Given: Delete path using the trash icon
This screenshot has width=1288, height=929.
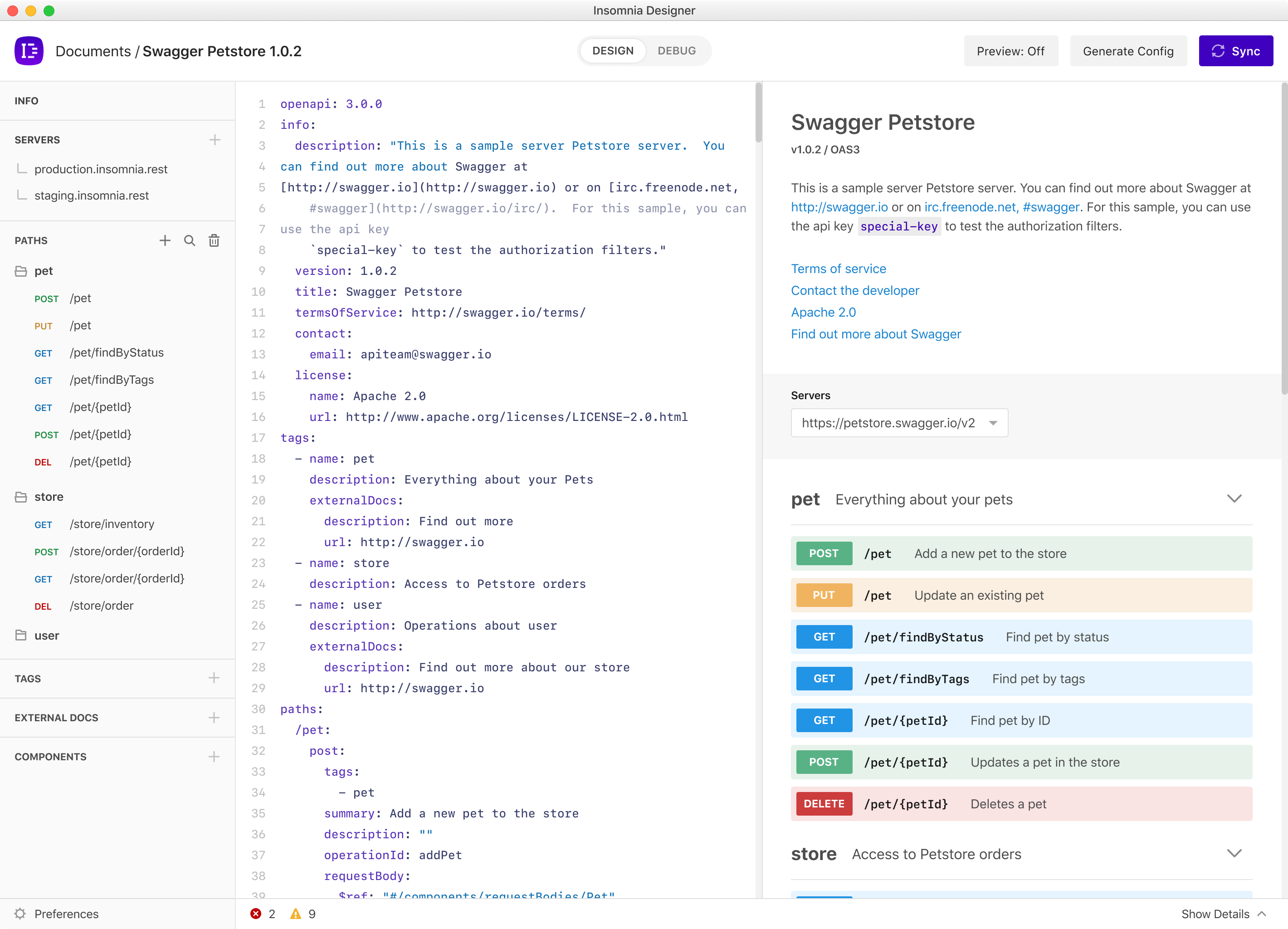Looking at the screenshot, I should point(214,241).
